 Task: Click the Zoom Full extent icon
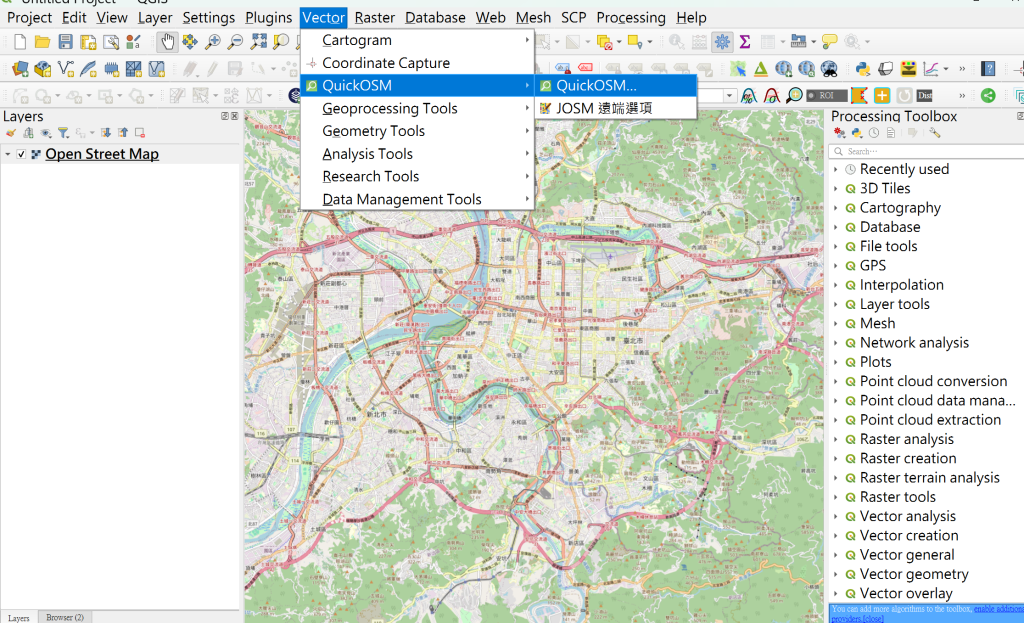click(x=259, y=42)
